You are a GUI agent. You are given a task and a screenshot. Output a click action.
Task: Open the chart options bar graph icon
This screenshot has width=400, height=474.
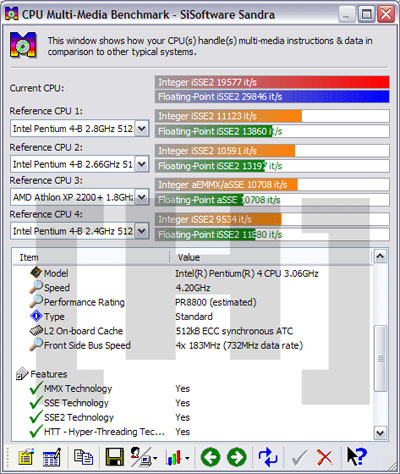177,457
